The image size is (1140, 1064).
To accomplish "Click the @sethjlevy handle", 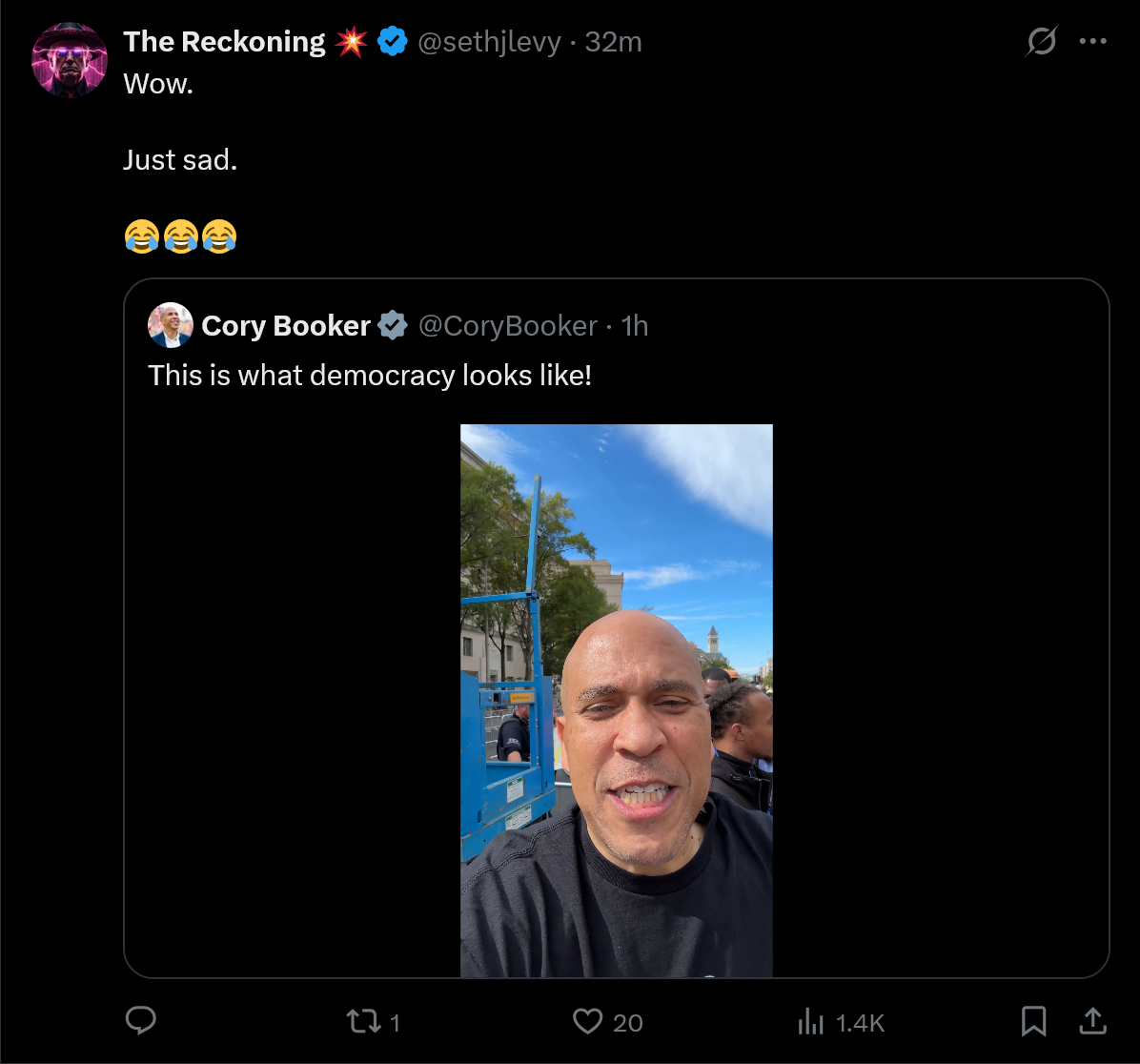I will pyautogui.click(x=489, y=42).
